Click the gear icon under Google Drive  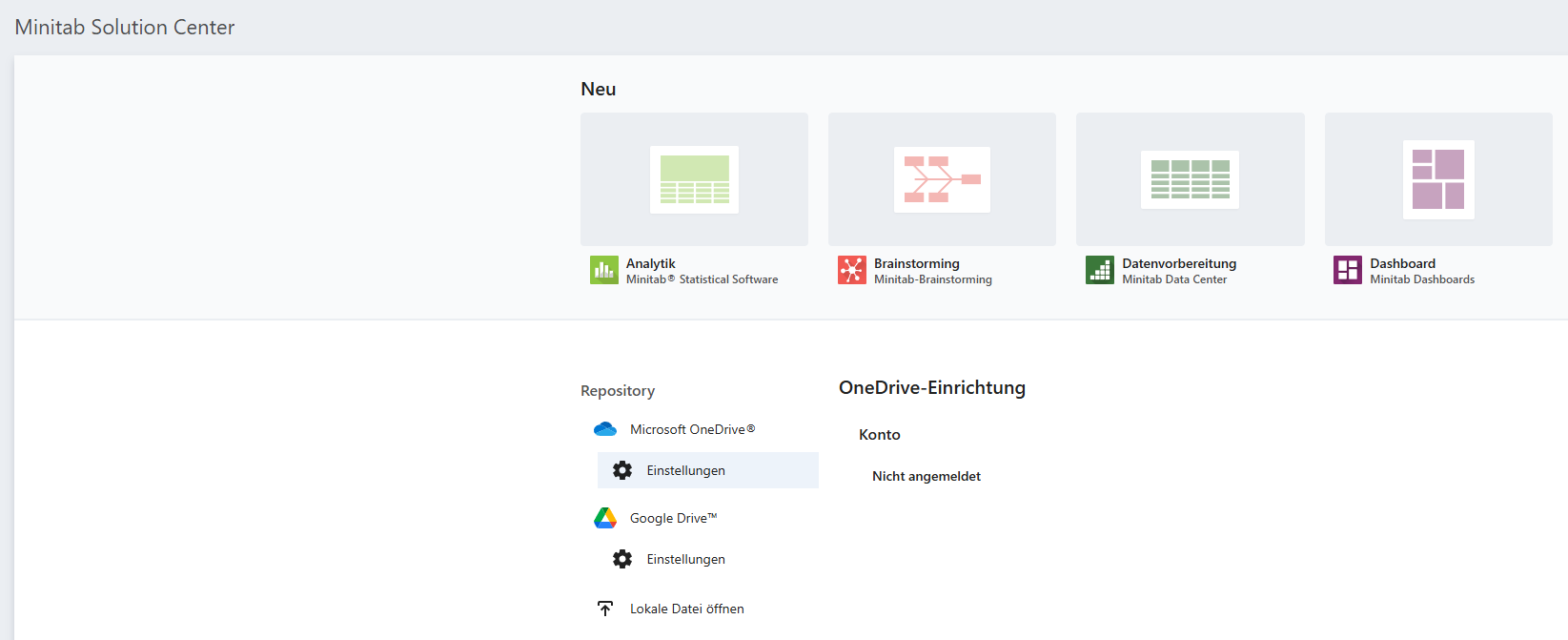click(x=622, y=559)
